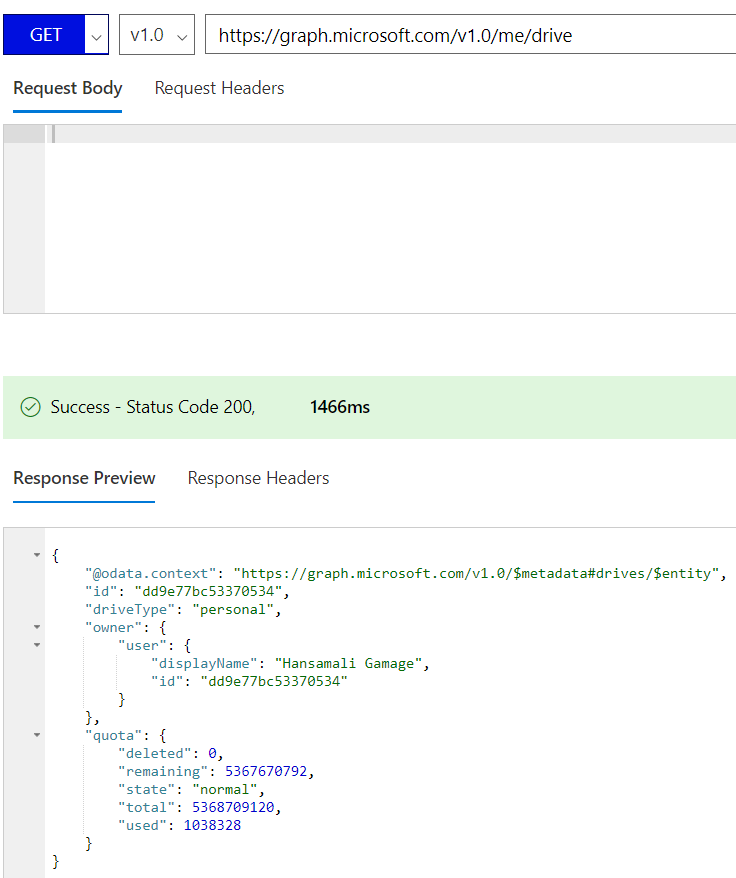Switch to the Request Body tab
Image resolution: width=736 pixels, height=878 pixels.
[68, 88]
